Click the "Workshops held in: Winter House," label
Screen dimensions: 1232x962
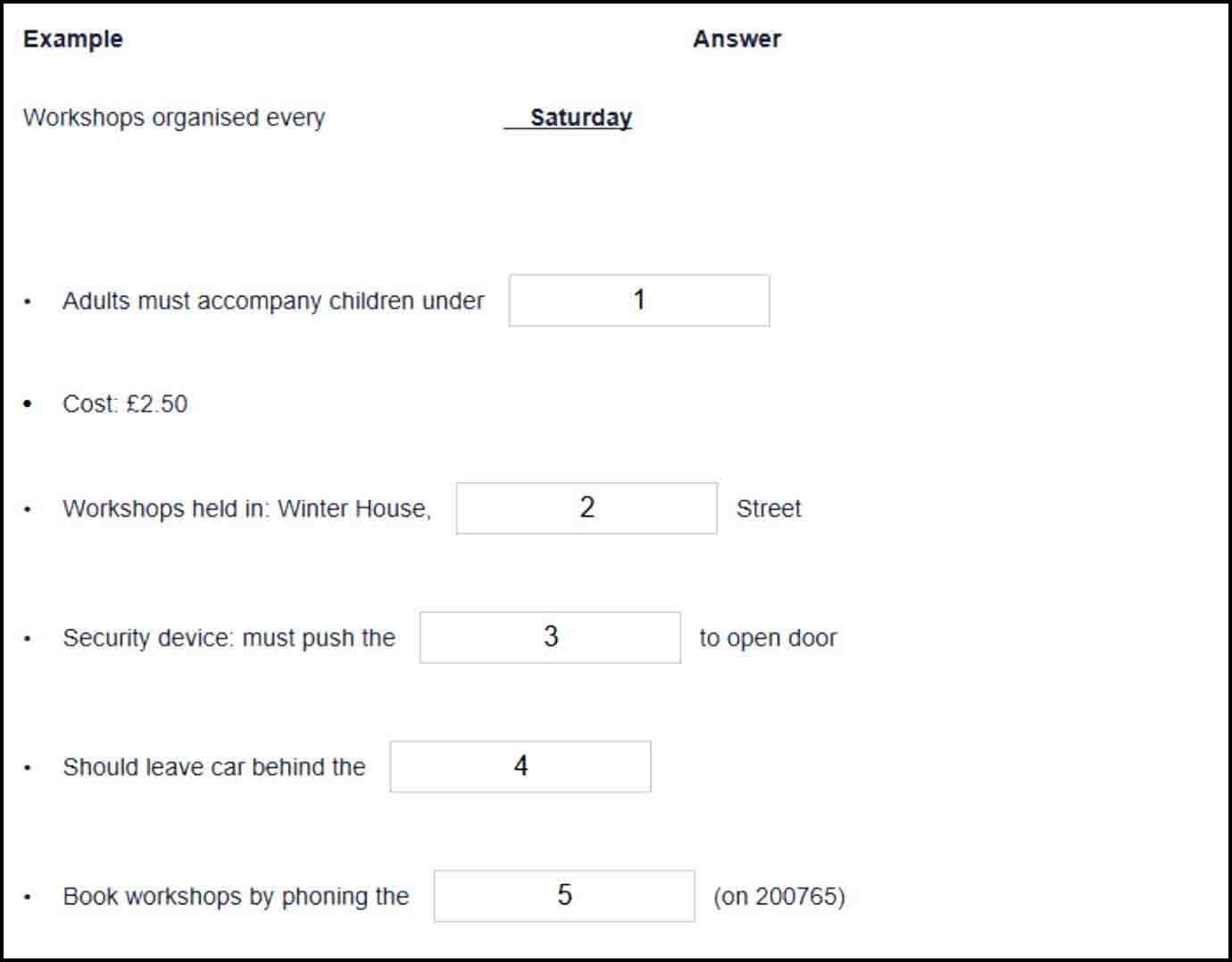pyautogui.click(x=246, y=509)
